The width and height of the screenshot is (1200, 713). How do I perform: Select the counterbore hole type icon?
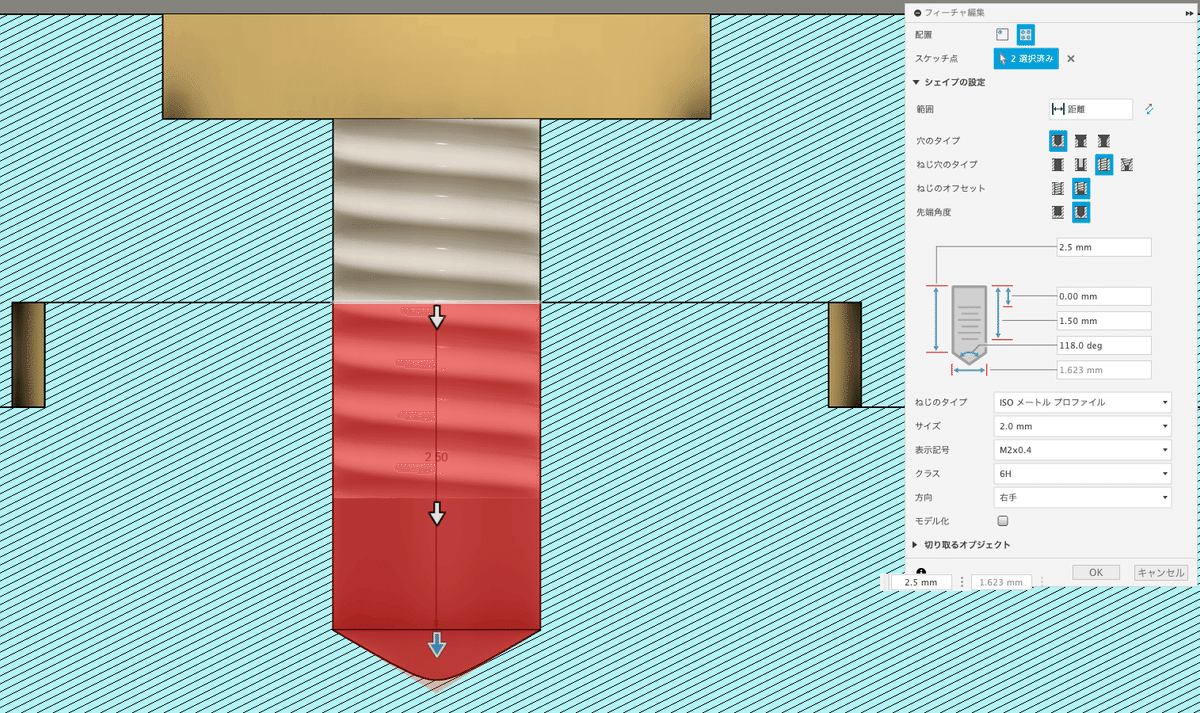coord(1081,141)
